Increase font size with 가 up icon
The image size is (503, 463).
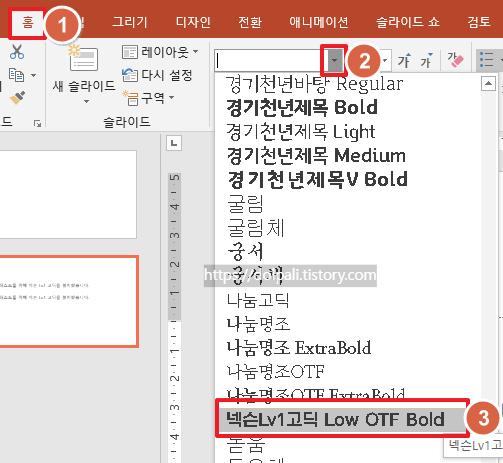404,61
